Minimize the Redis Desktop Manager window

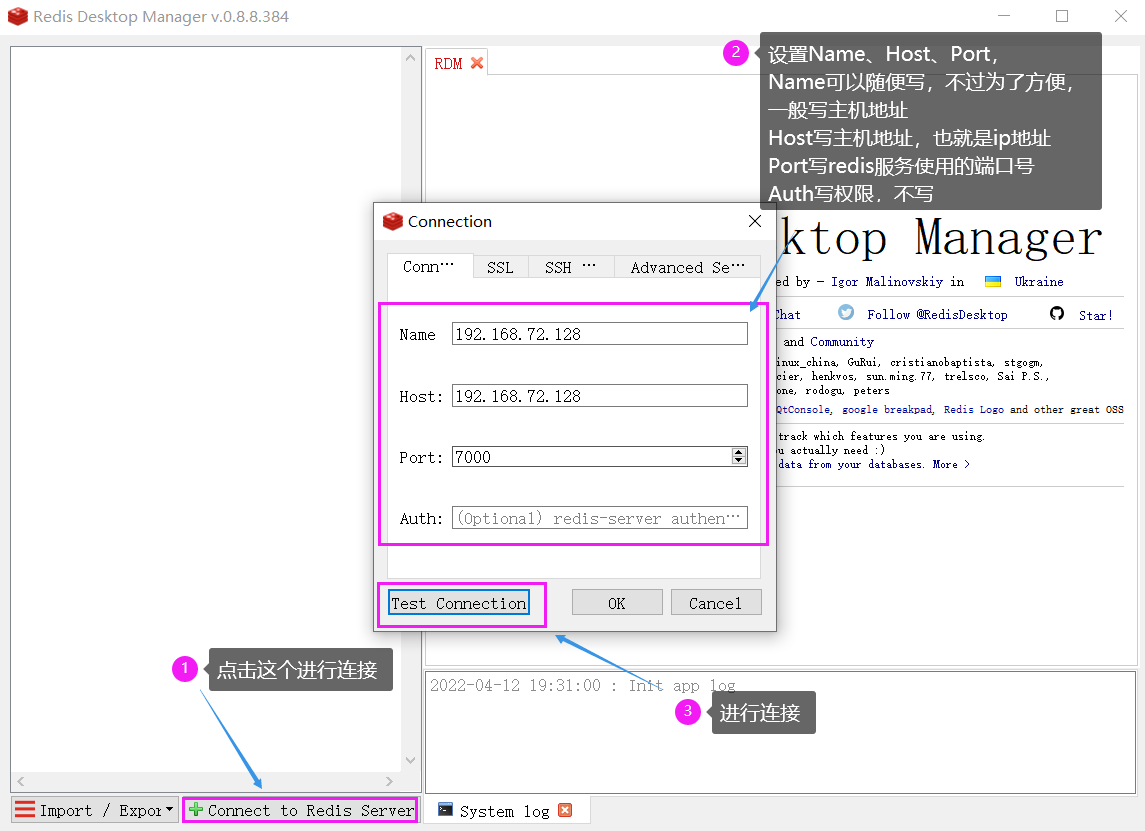click(x=1004, y=16)
